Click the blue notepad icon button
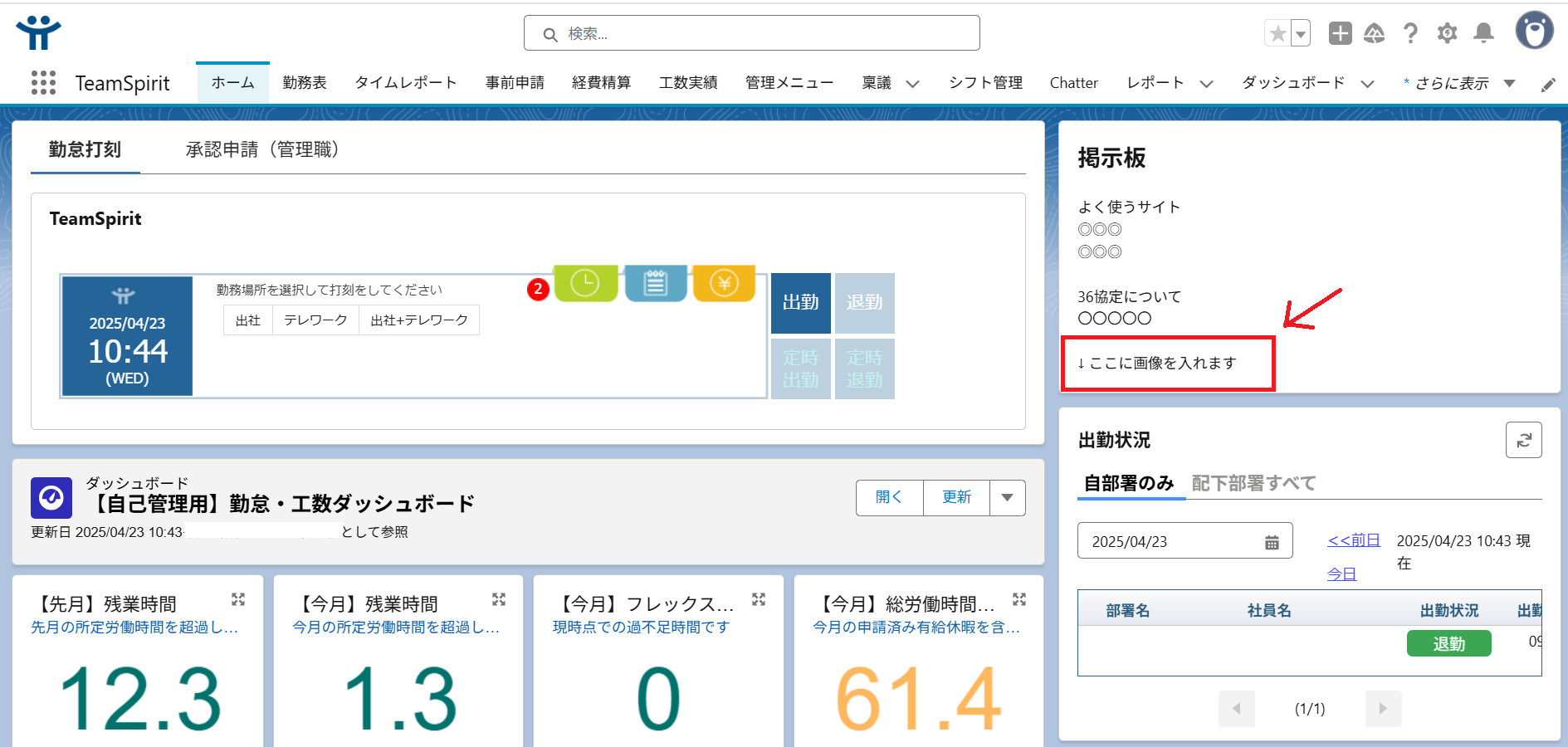Screen dimensions: 1568x747 click(x=655, y=283)
